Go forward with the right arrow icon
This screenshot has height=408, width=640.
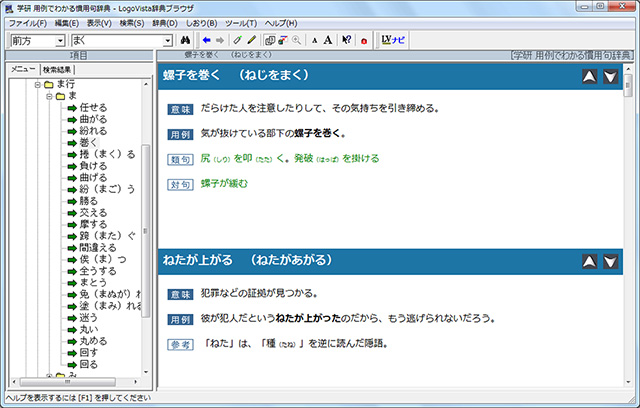point(220,40)
